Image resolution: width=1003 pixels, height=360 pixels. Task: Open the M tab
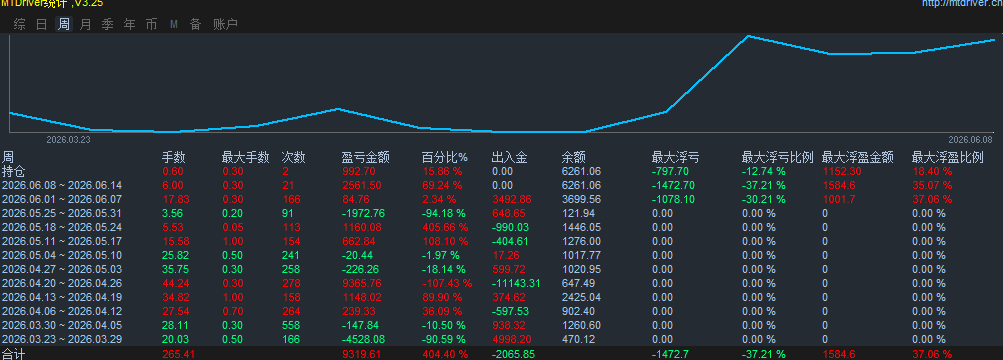coord(174,25)
